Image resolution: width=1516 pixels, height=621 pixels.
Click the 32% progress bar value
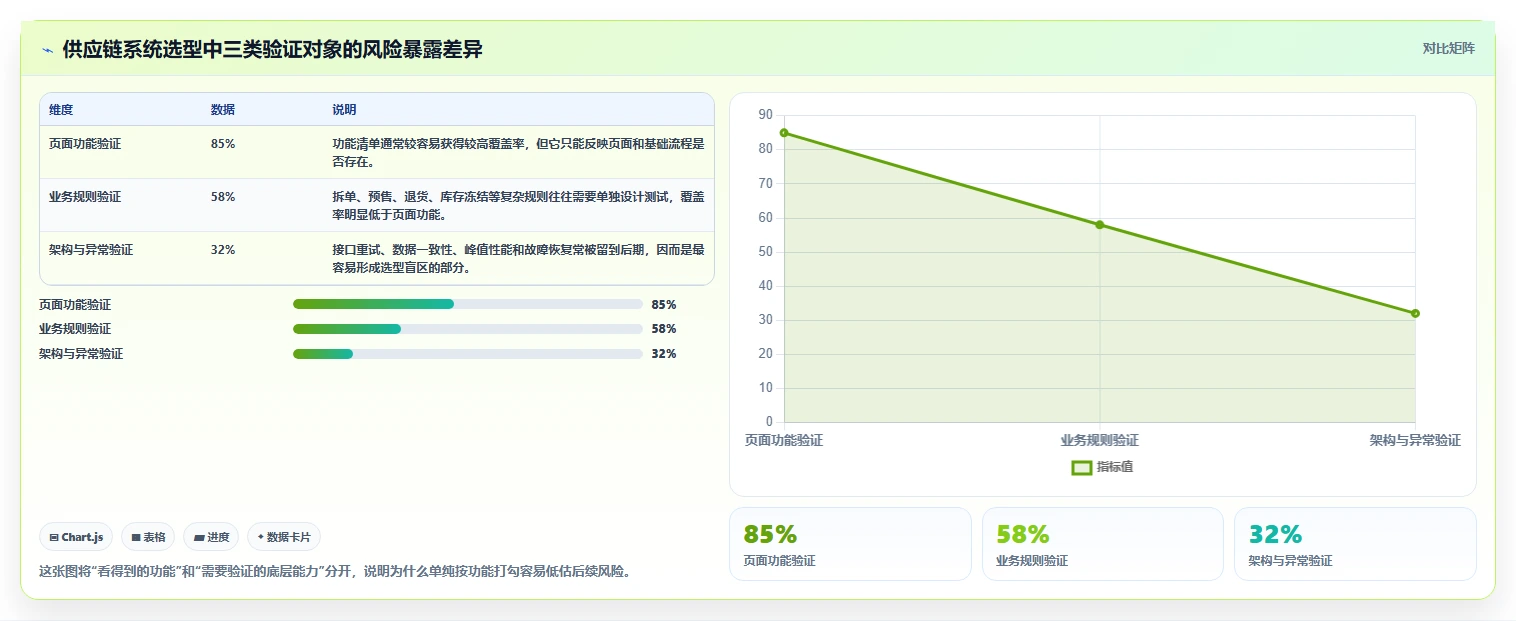coord(664,354)
